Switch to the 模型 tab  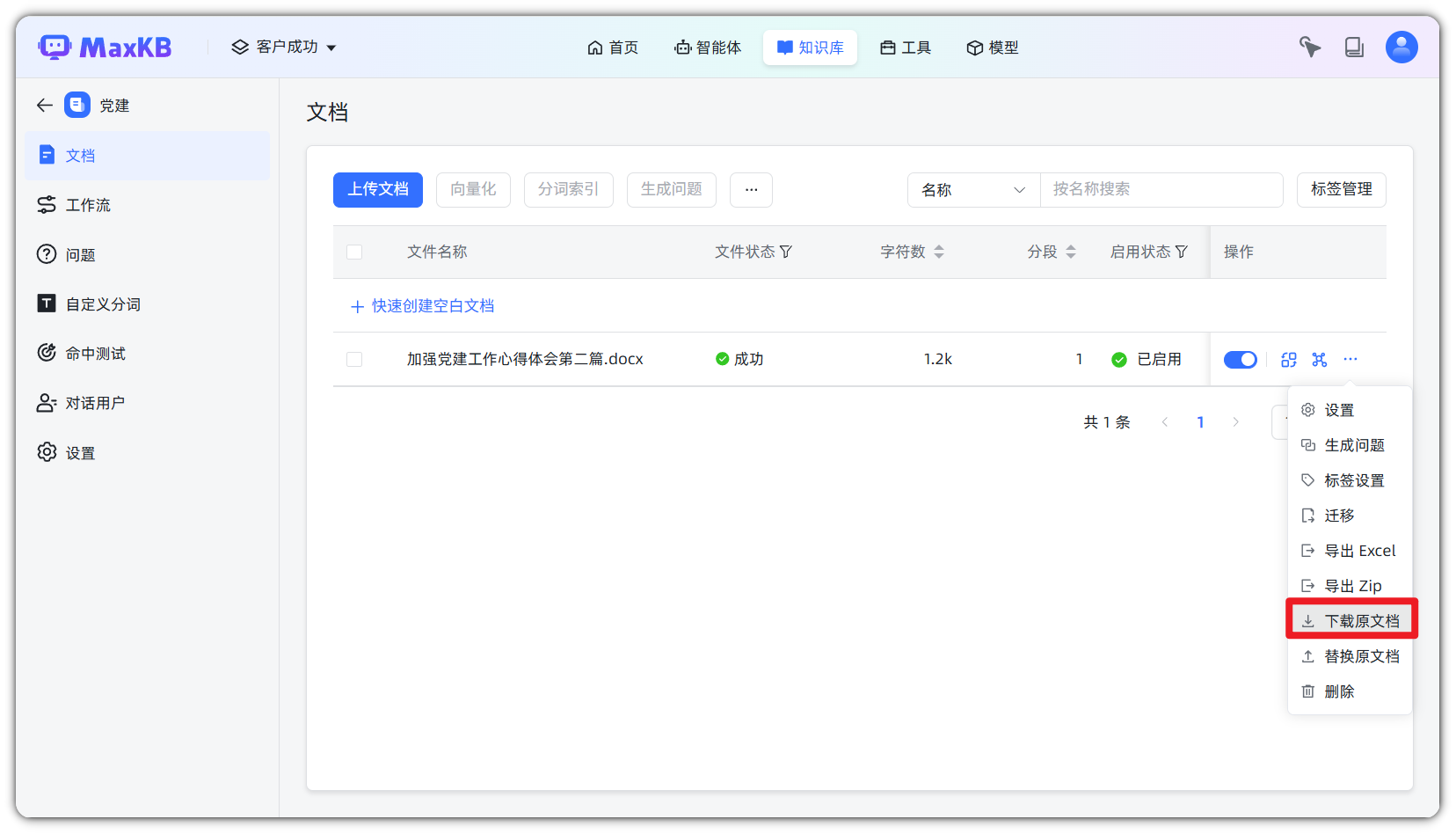click(x=993, y=48)
